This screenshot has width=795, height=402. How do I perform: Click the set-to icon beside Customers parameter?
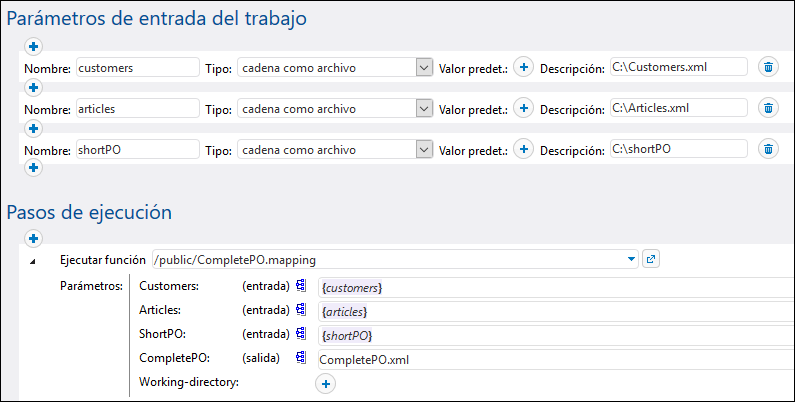coord(301,287)
